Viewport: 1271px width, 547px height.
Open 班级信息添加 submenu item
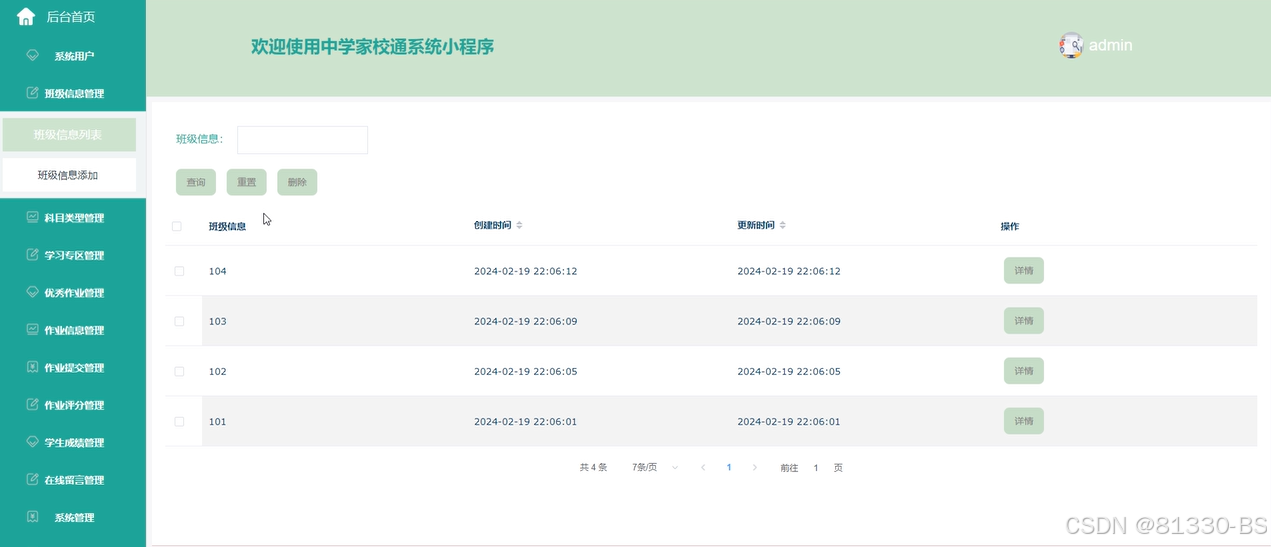69,175
